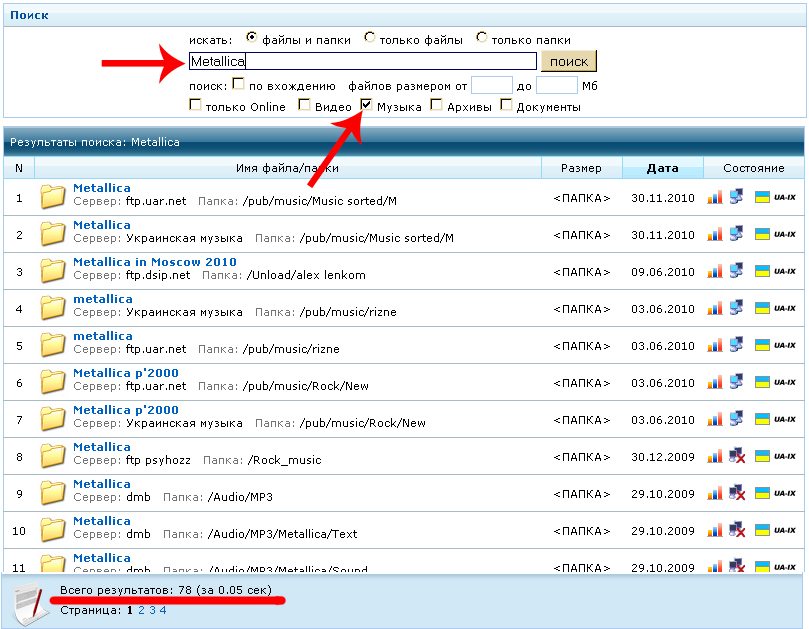Click the folder icon in row 8
The width and height of the screenshot is (809, 629).
point(53,456)
